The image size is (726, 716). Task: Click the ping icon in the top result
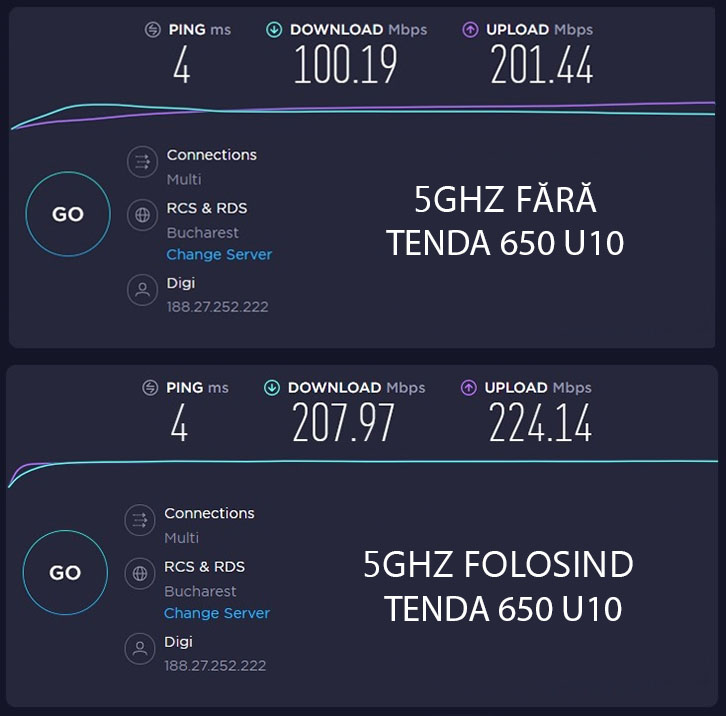[154, 30]
